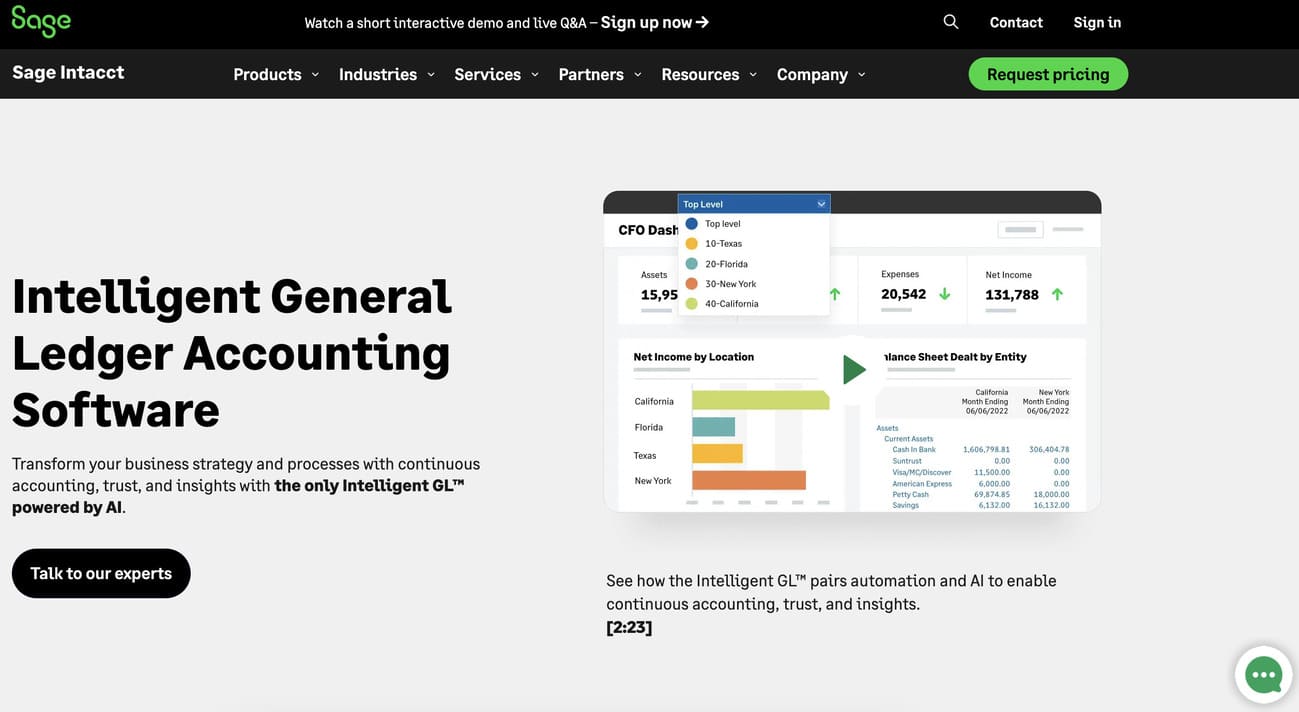Screen dimensions: 1299x712
Task: Click the Request pricing button
Action: pos(1048,74)
